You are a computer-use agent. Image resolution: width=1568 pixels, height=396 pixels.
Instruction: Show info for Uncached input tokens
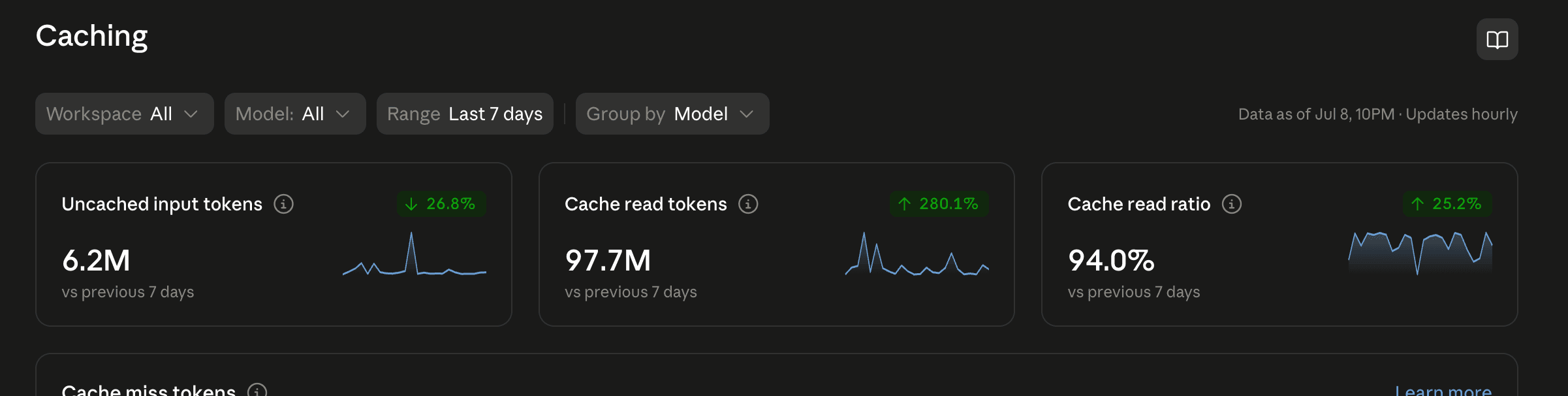click(283, 204)
